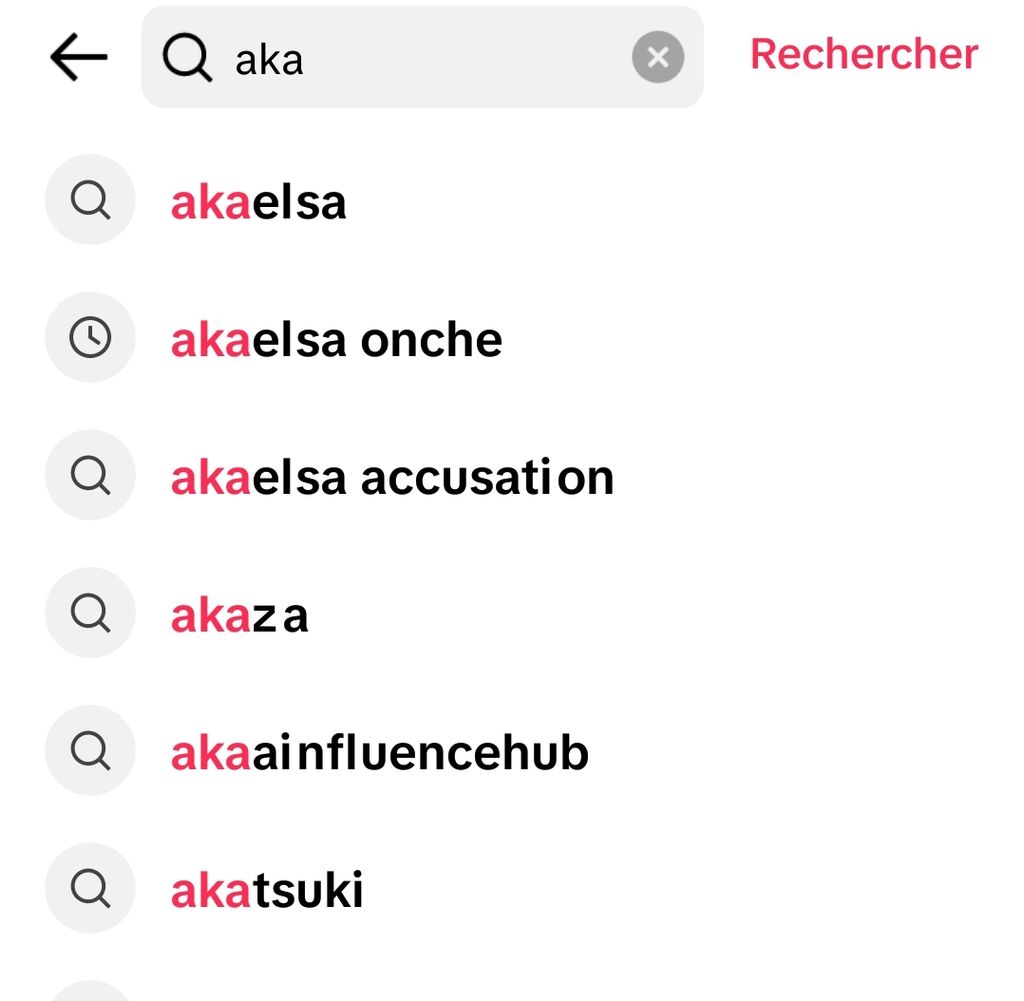The image size is (1024, 1001).
Task: Choose the 'akaelsa accusation' suggestion
Action: [392, 478]
